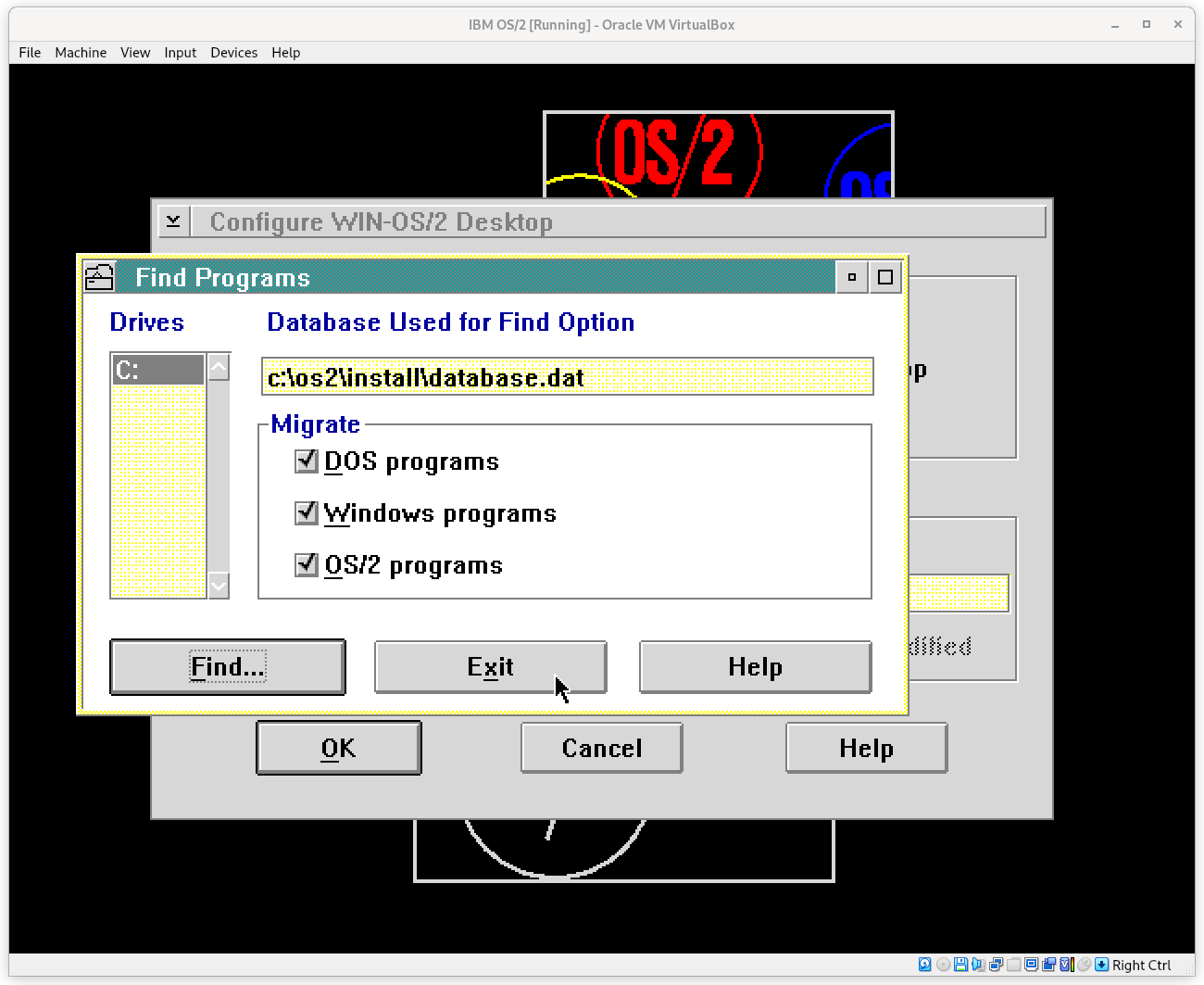Open the Find Programs system menu icon
The height and width of the screenshot is (985, 1204).
99,277
